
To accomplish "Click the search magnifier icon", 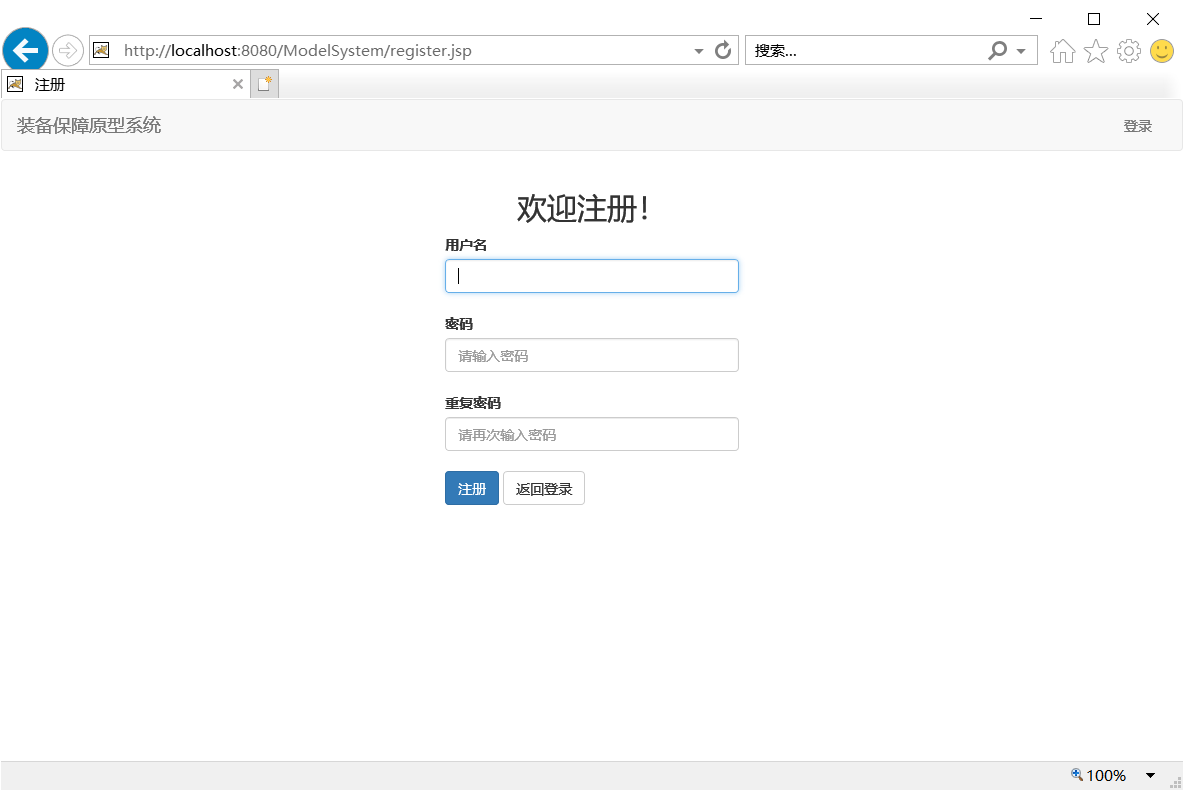I will [997, 50].
